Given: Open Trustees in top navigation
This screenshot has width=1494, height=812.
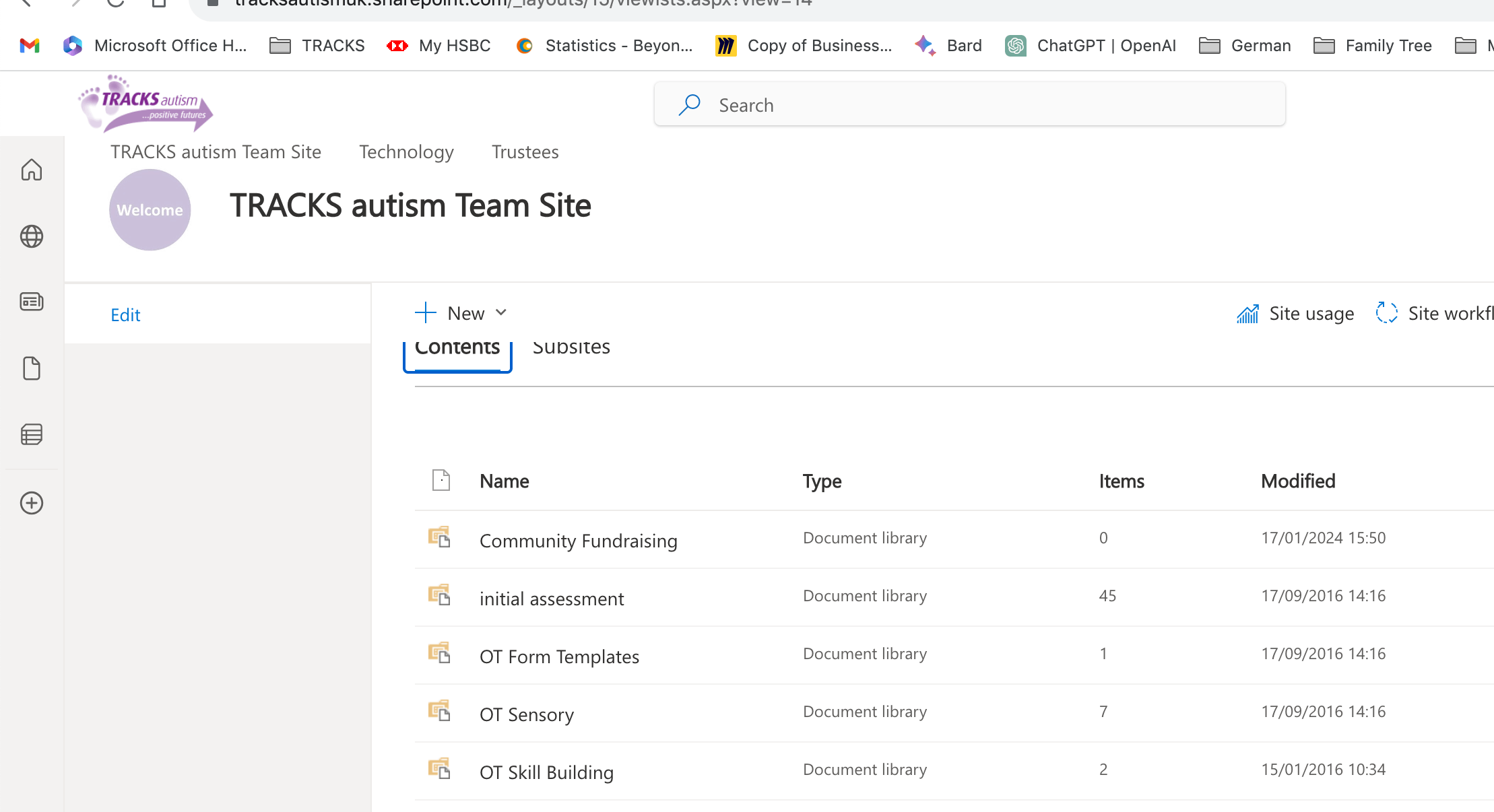Looking at the screenshot, I should point(525,152).
